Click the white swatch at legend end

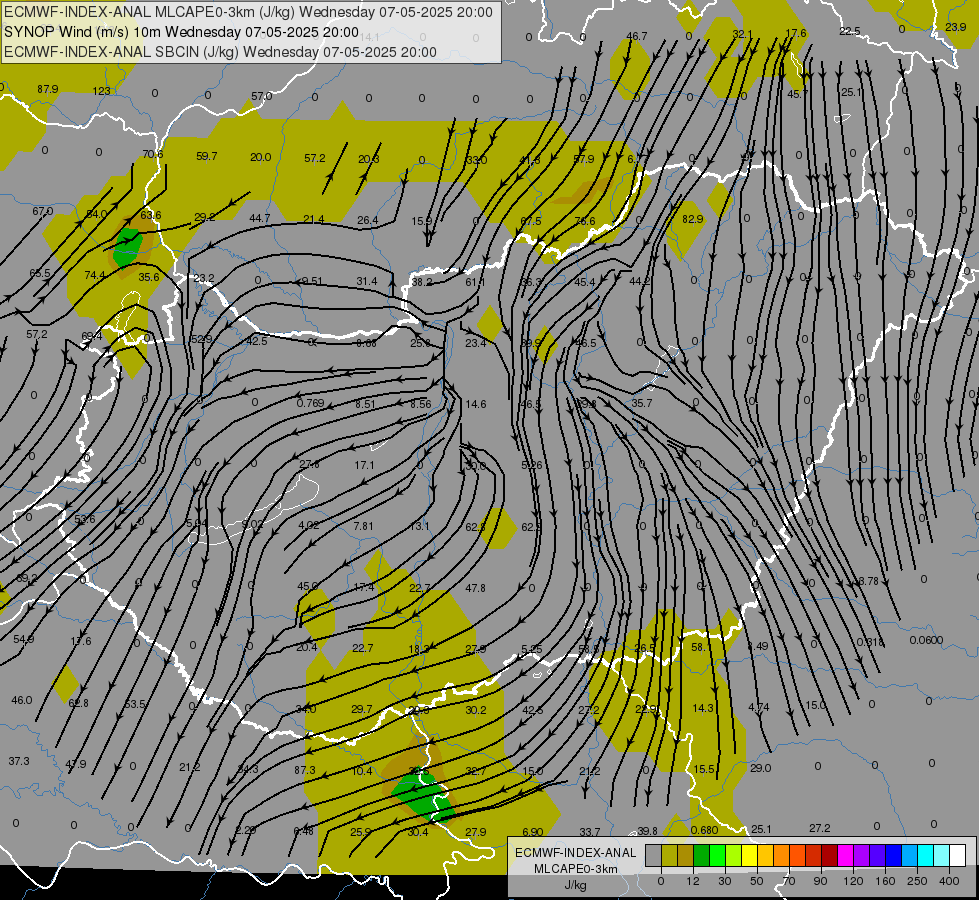click(957, 855)
